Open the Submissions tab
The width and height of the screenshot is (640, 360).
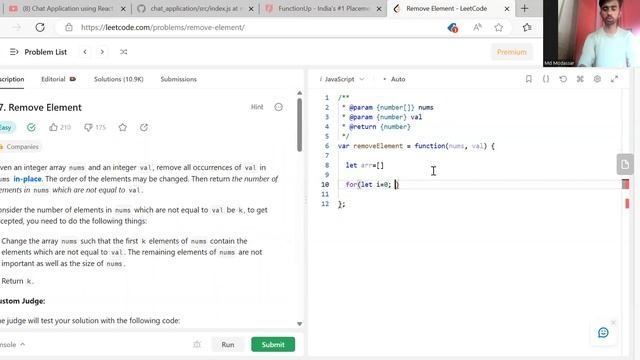tap(178, 79)
